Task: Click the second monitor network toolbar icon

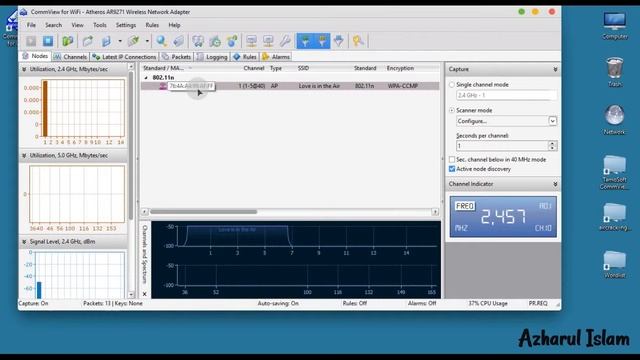Action: point(268,41)
